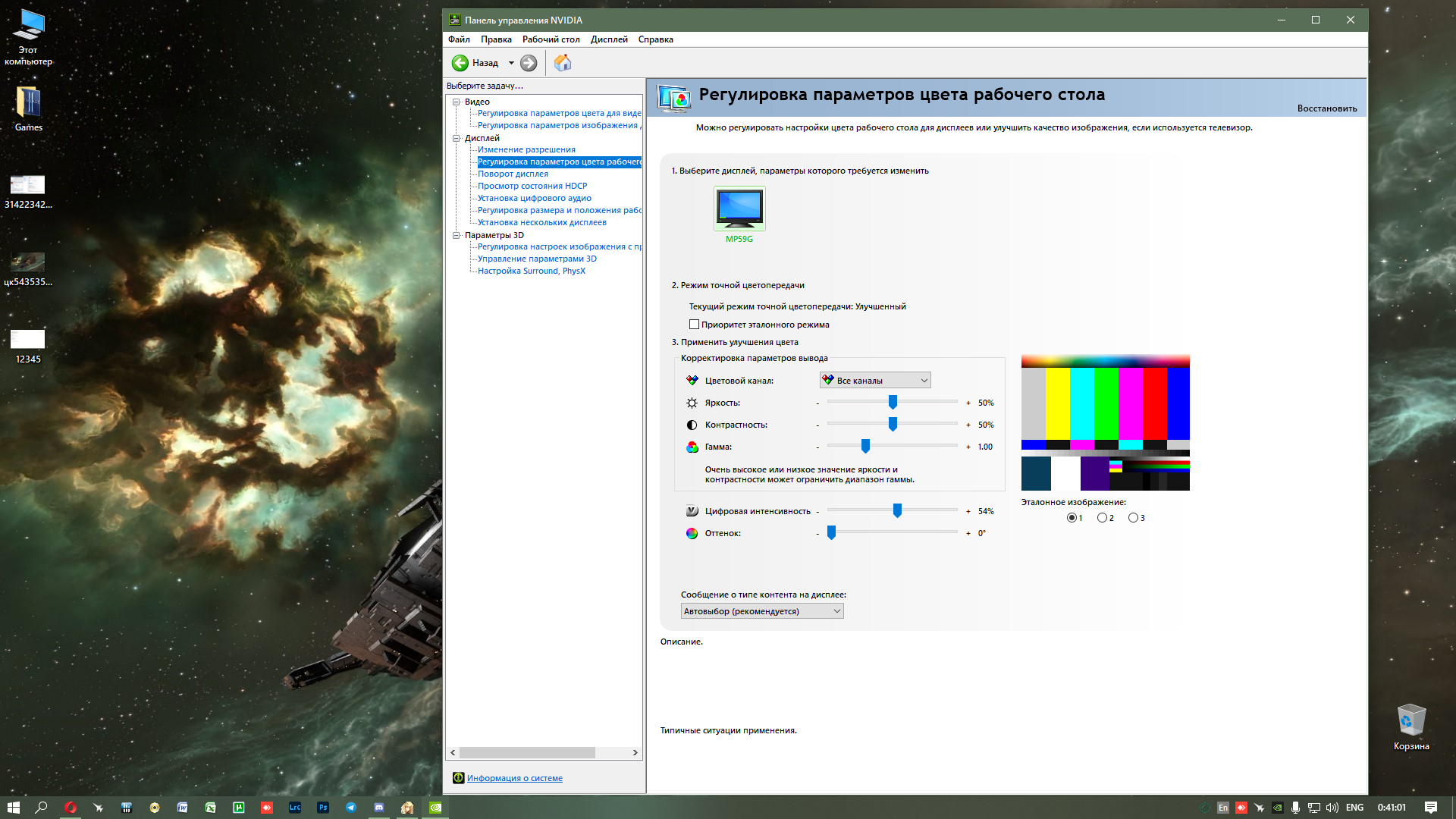Click the Home icon in the toolbar
The width and height of the screenshot is (1456, 819).
coord(562,63)
